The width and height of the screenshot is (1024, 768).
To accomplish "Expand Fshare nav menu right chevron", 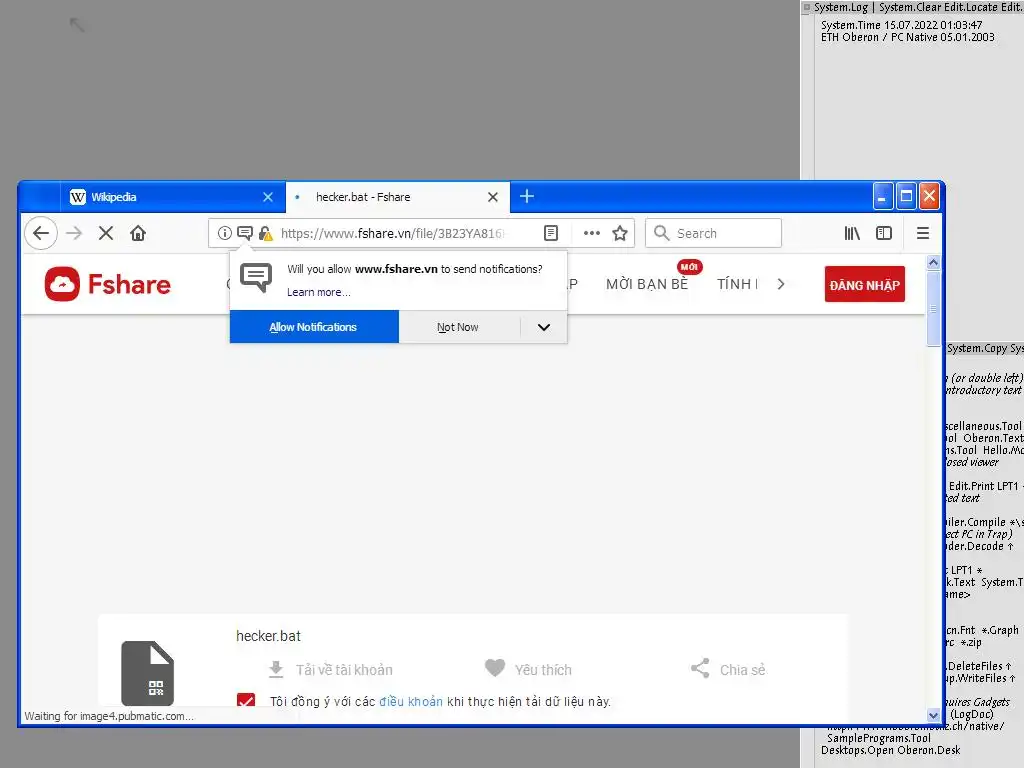I will [781, 284].
